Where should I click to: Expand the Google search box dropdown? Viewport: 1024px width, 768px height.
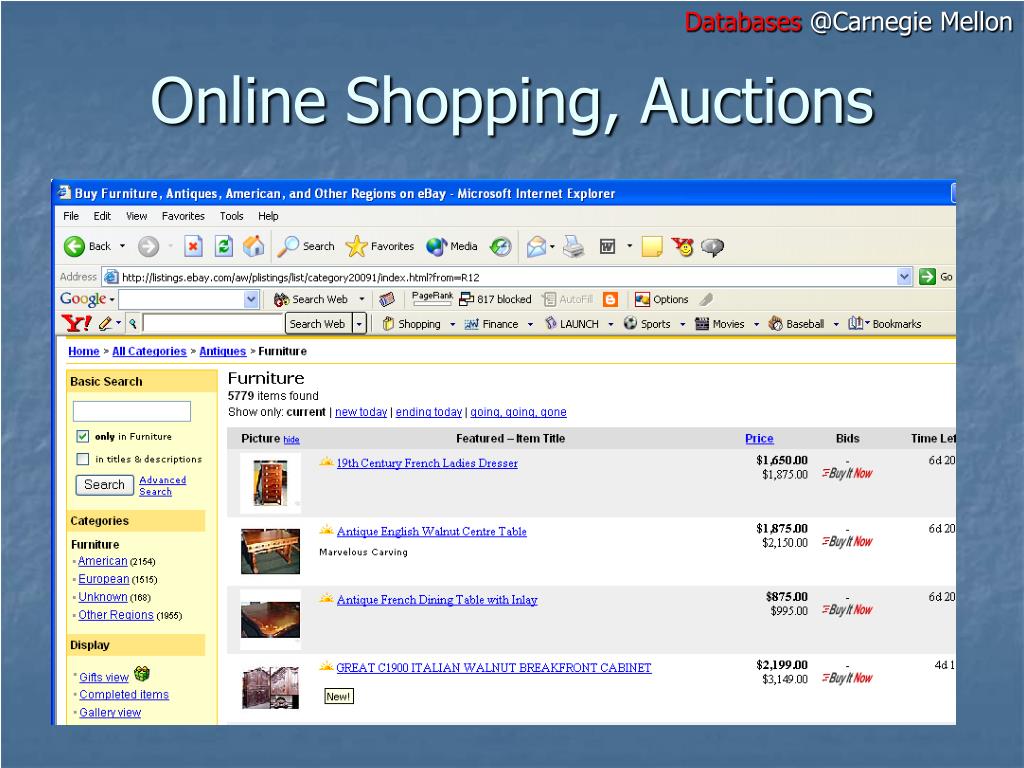(251, 299)
